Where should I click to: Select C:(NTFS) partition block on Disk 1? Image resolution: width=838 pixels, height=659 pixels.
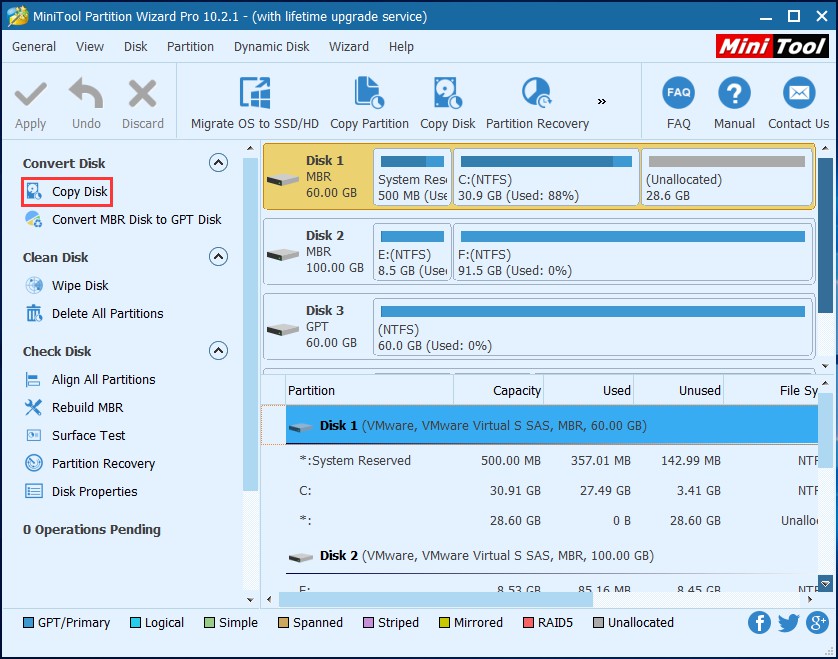click(546, 177)
